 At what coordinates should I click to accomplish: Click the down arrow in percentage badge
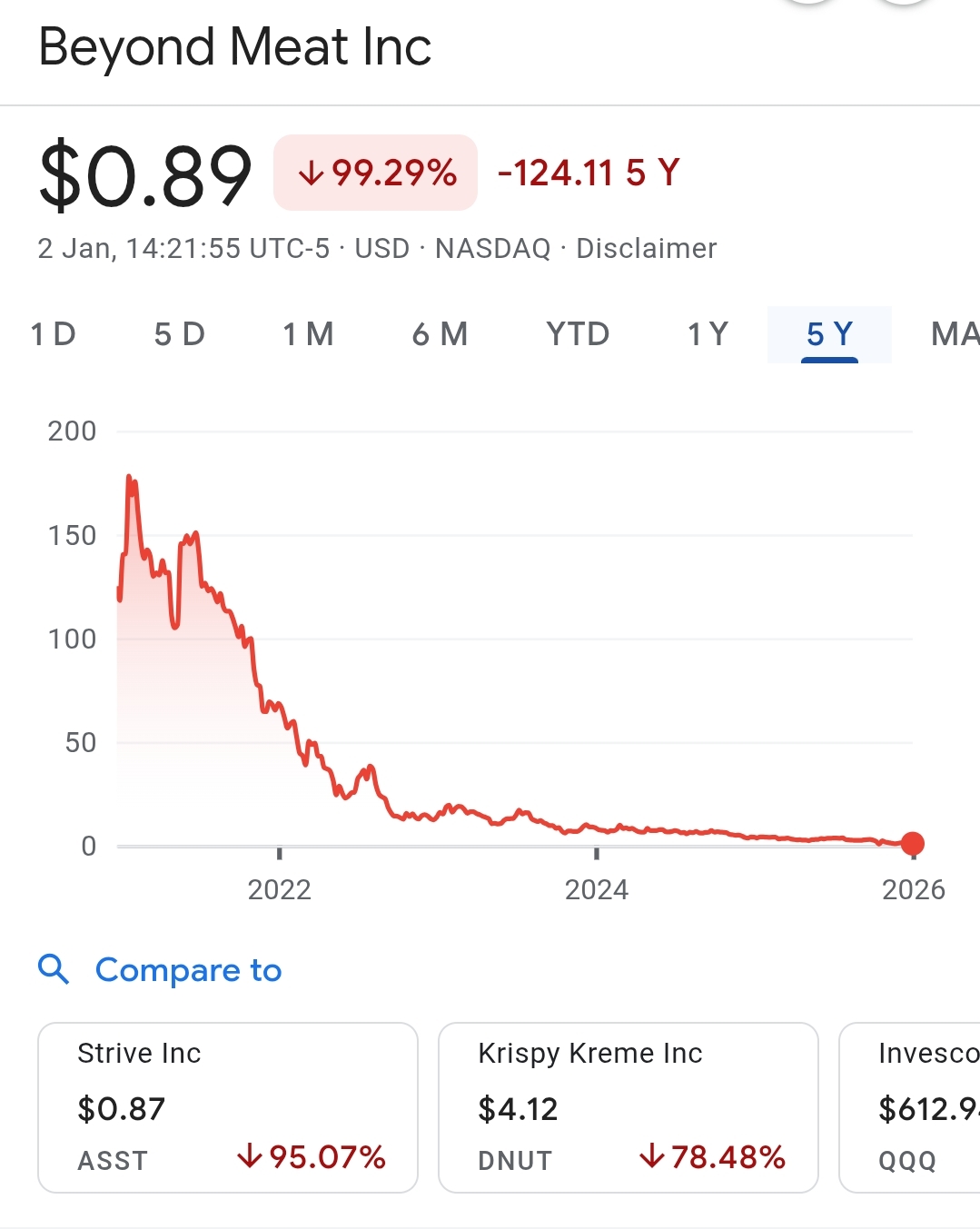click(311, 173)
